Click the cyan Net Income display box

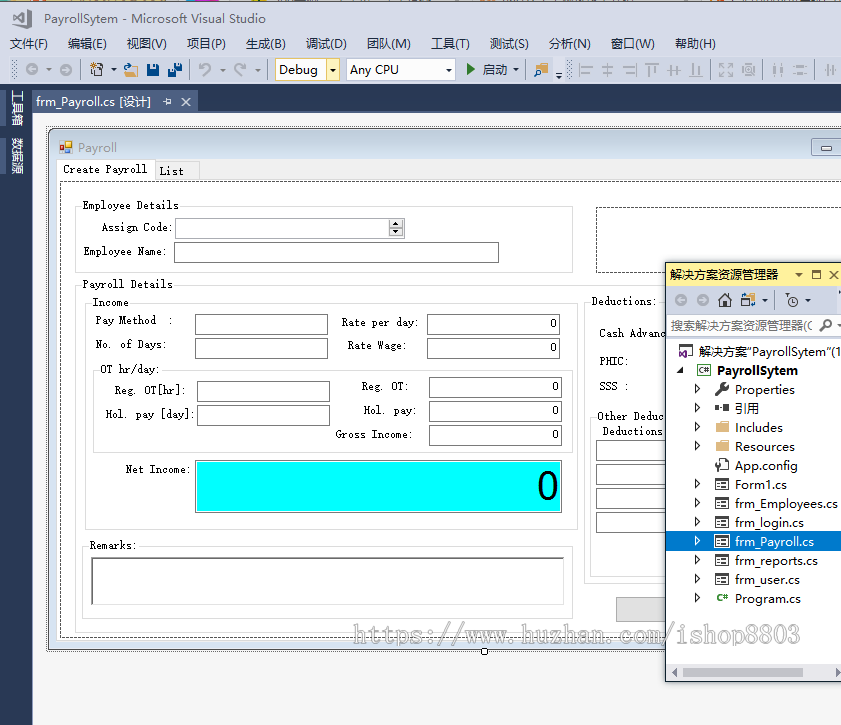378,487
